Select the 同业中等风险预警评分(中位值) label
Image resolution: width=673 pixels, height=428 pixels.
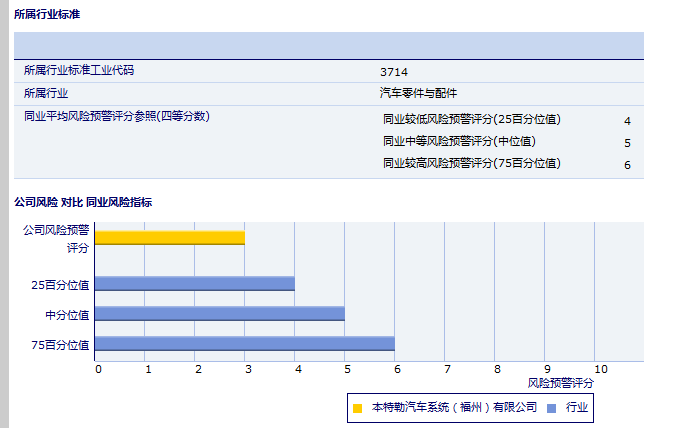click(x=459, y=141)
